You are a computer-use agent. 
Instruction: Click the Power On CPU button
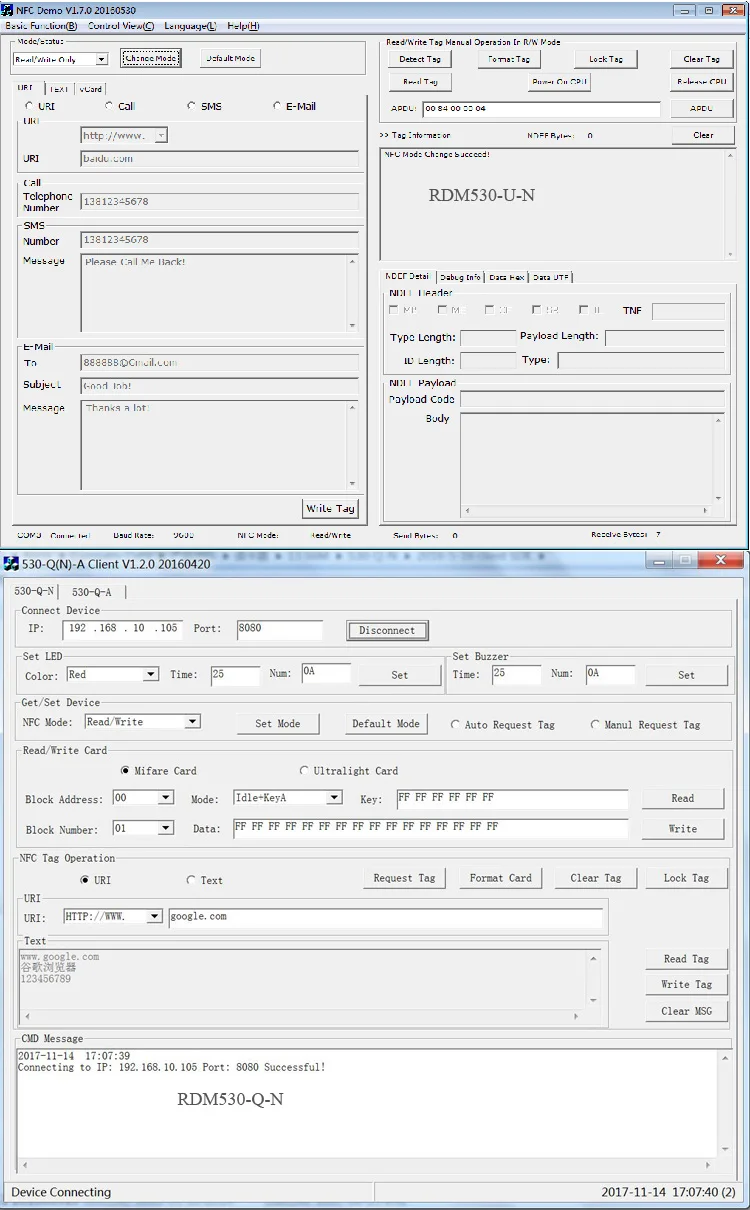[559, 82]
